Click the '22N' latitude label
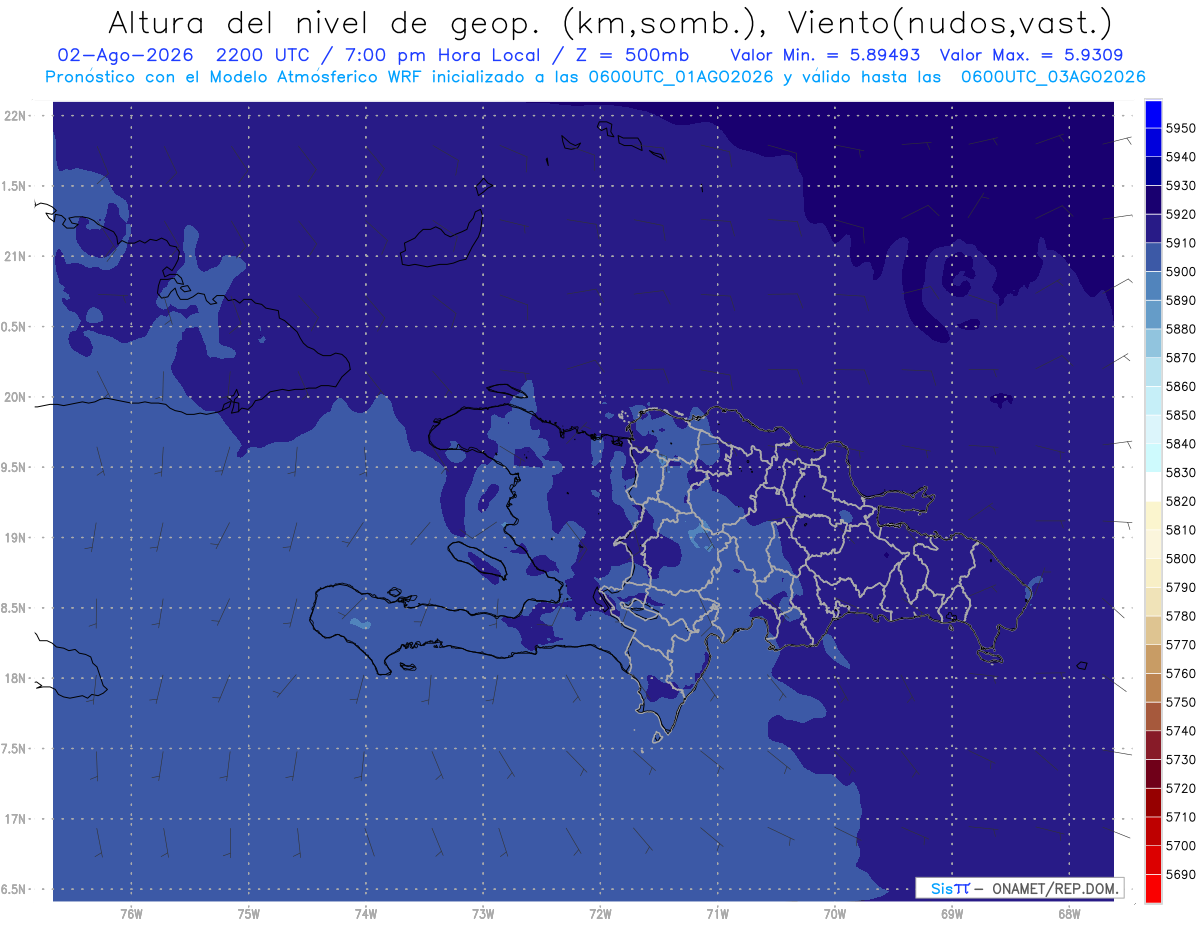 [x=17, y=115]
